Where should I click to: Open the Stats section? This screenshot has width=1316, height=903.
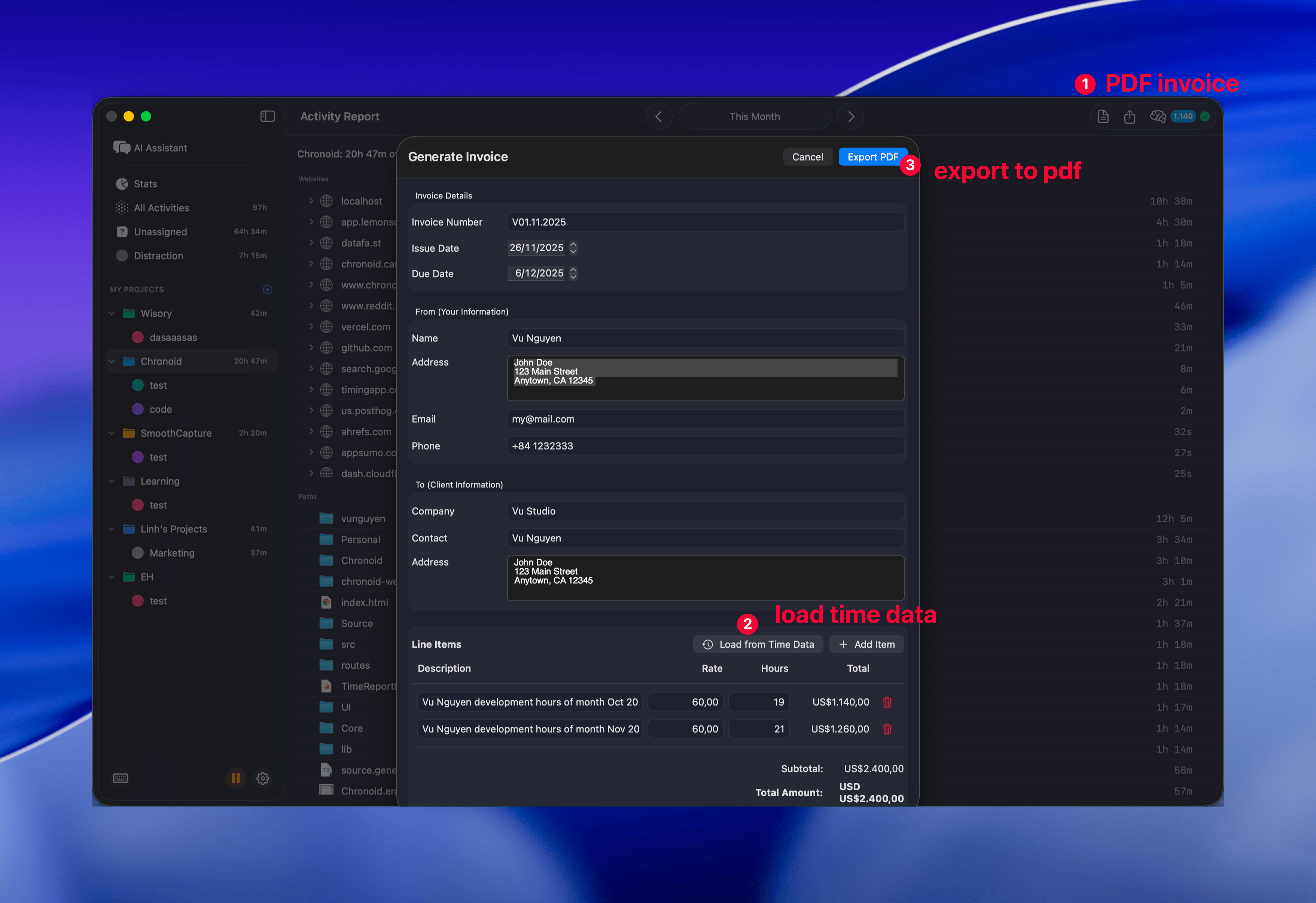point(145,184)
